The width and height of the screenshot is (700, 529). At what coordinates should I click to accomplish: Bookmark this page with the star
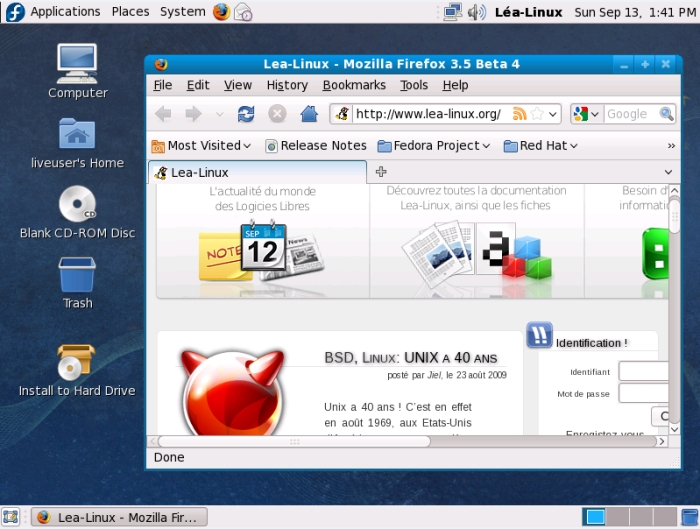[537, 114]
